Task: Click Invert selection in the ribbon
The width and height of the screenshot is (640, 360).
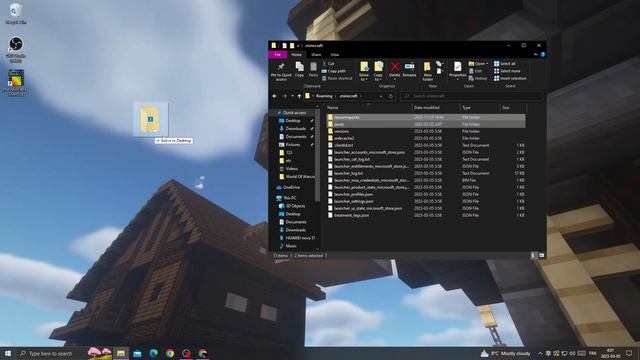Action: point(510,78)
